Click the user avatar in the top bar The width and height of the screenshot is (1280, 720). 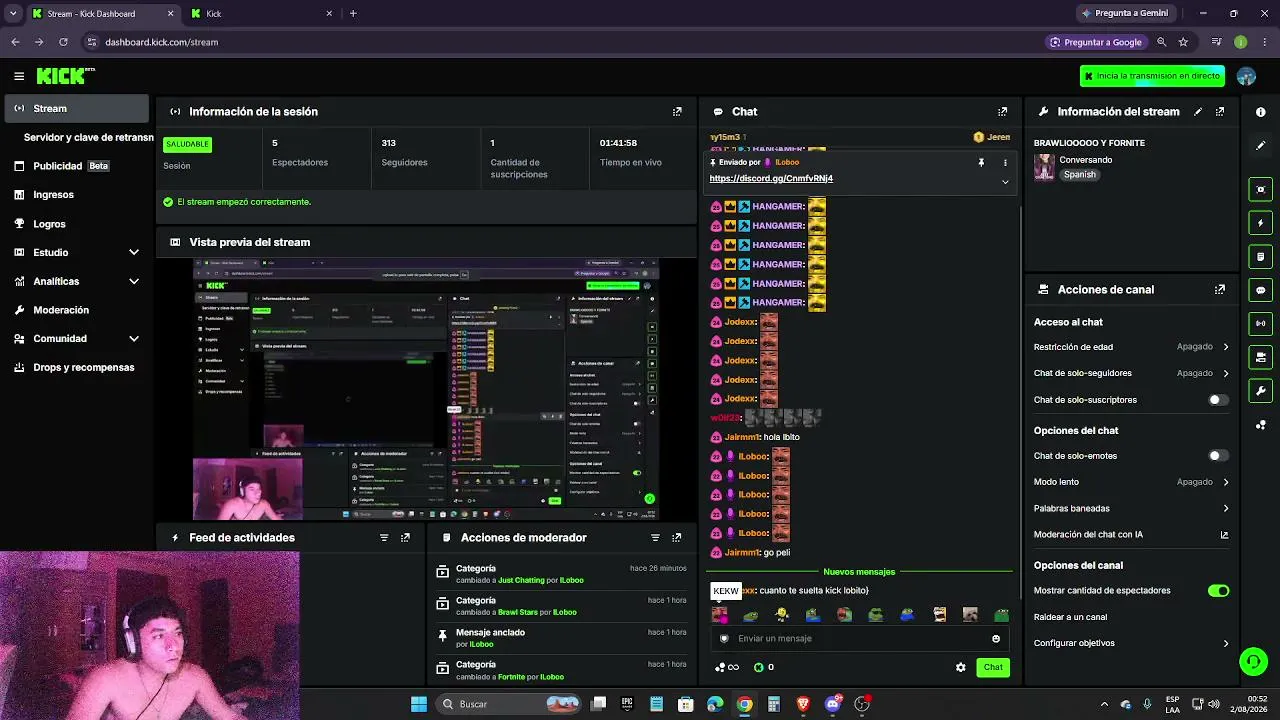tap(1246, 76)
